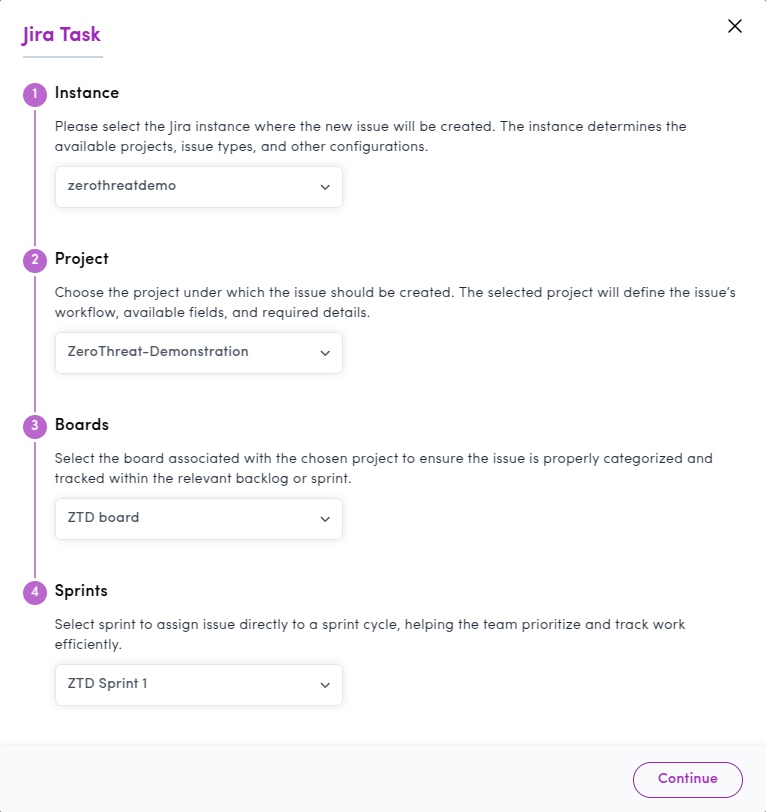Expand the chevron on the instance selector

tap(325, 187)
